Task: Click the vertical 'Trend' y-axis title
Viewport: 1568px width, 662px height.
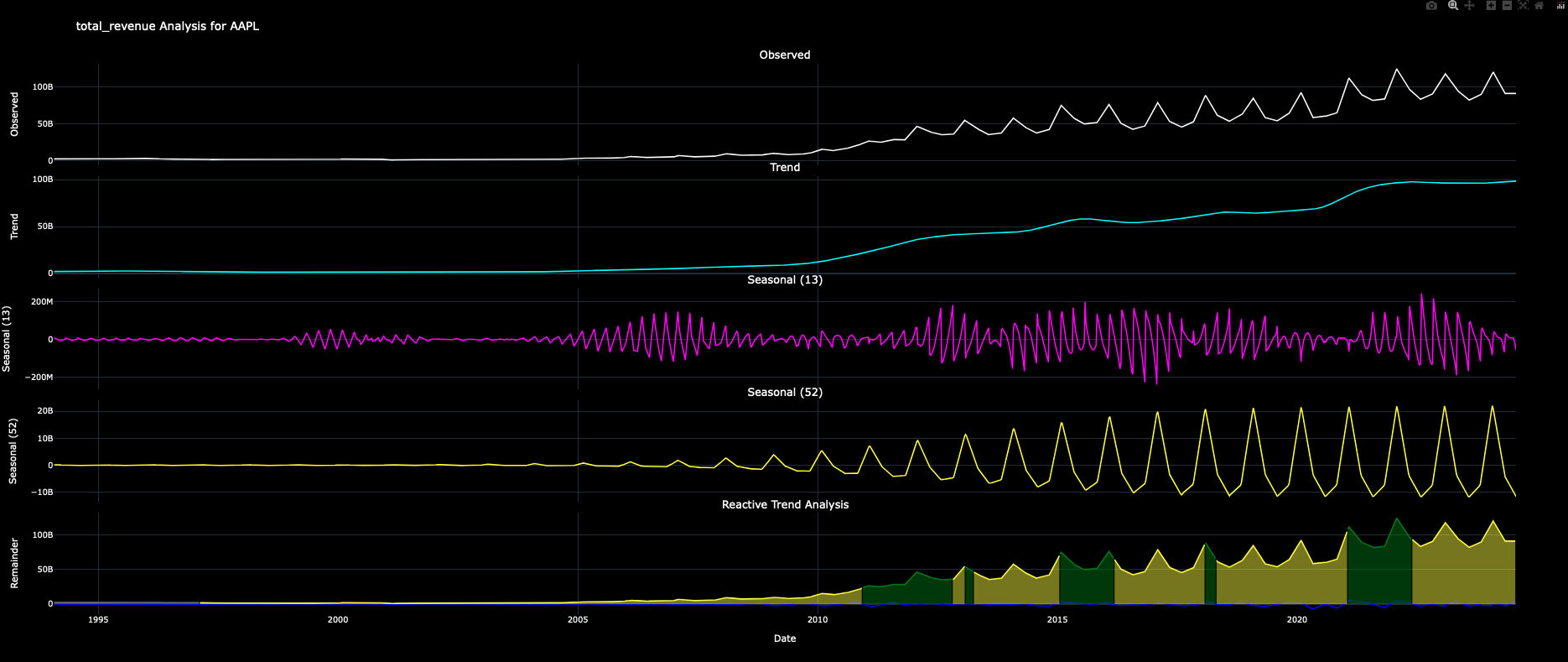Action: (x=14, y=227)
